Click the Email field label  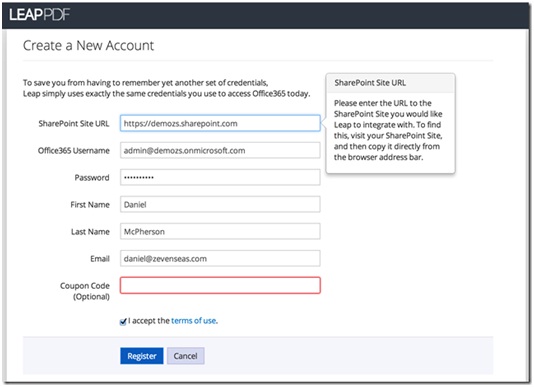tap(100, 259)
